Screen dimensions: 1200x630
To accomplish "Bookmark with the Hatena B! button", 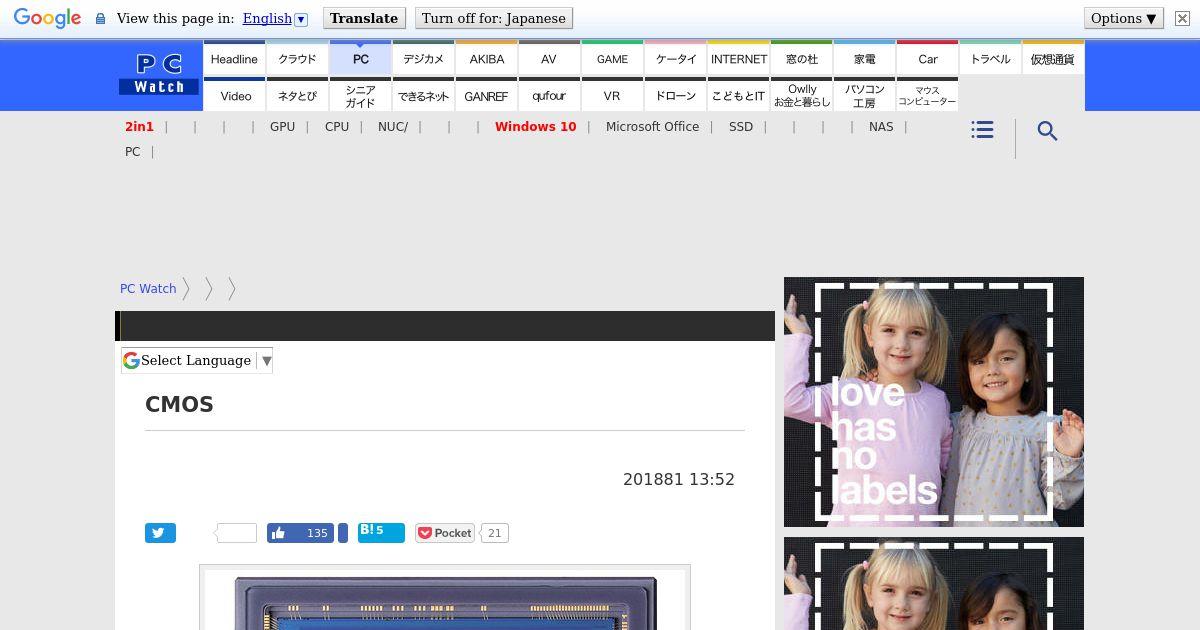I will coord(381,532).
